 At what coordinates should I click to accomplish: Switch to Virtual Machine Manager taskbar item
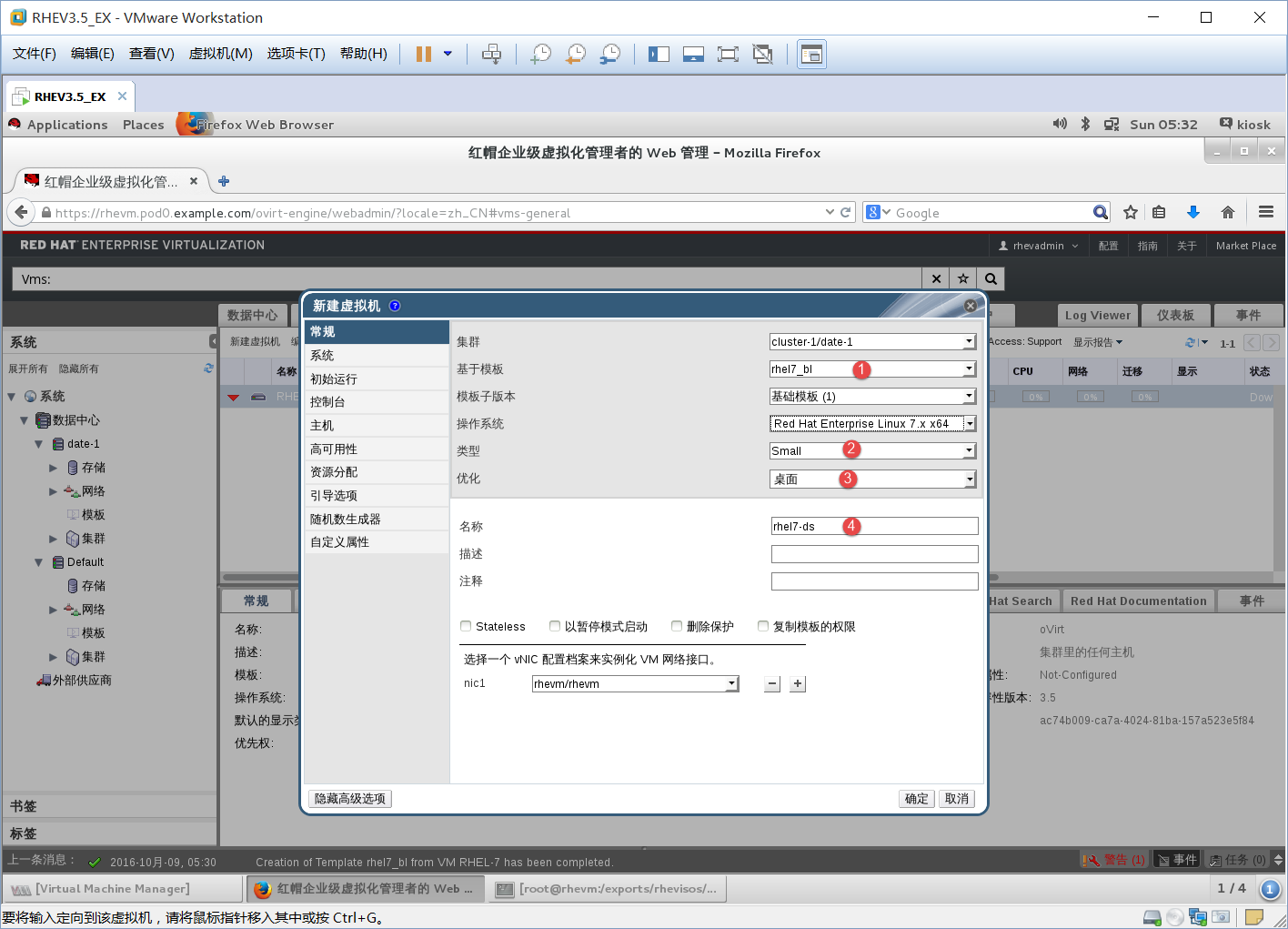[122, 889]
